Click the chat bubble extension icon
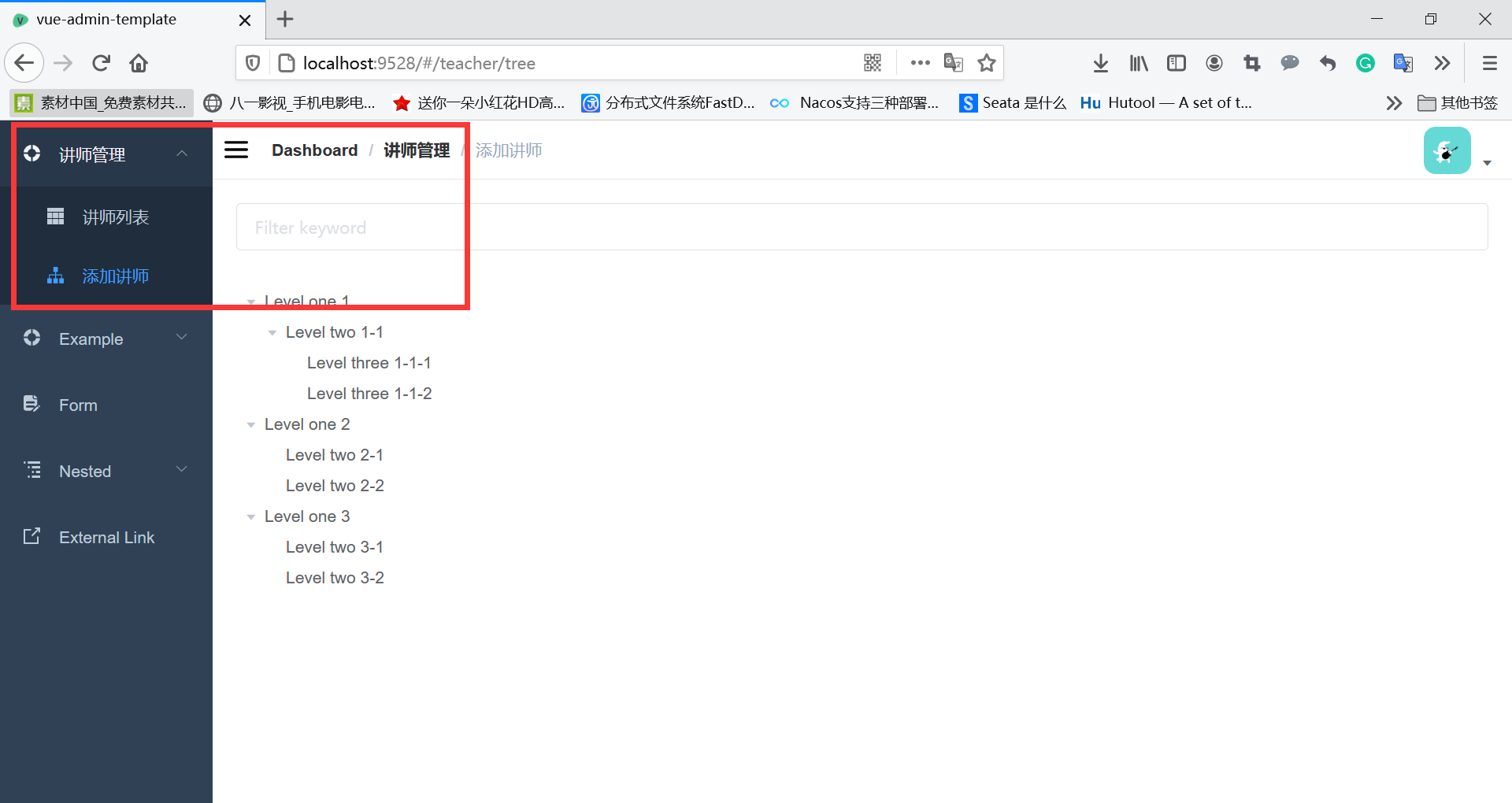Screen dimensions: 1512x803 point(1290,63)
